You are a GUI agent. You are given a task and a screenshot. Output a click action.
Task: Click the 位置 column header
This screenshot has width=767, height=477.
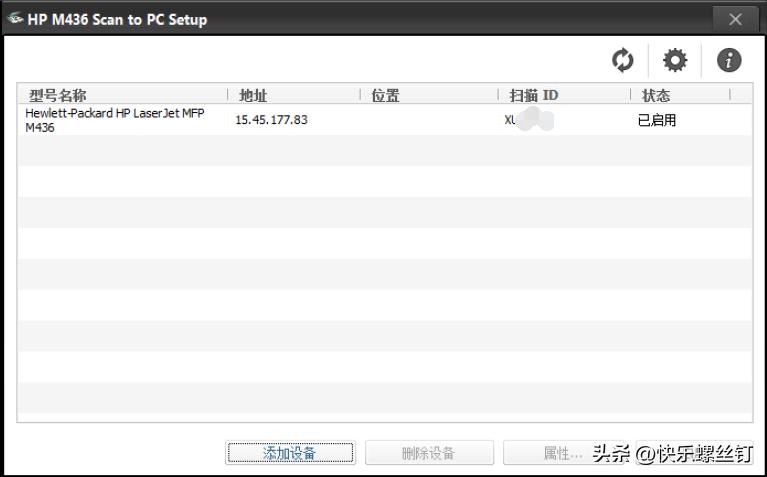click(386, 96)
